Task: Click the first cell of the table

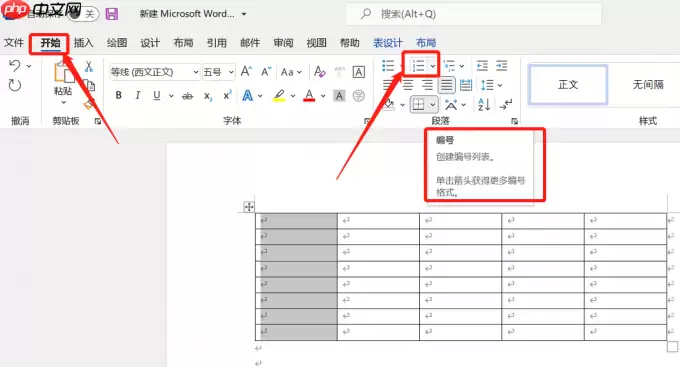Action: [296, 221]
